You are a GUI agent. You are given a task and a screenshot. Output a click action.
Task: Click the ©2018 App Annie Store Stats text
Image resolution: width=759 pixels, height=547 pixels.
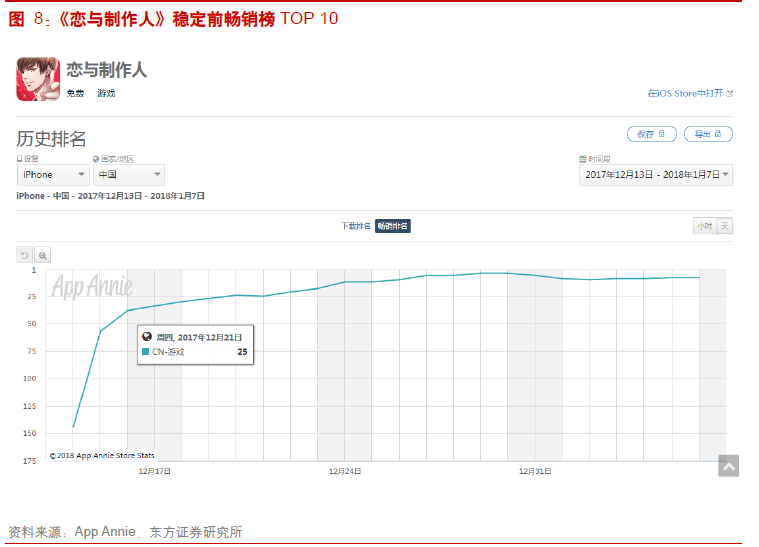[102, 456]
